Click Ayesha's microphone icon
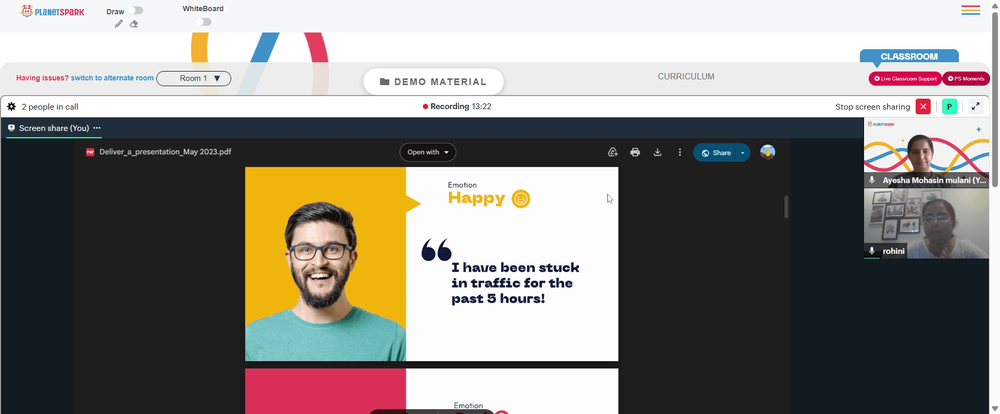The height and width of the screenshot is (414, 1000). pos(872,181)
